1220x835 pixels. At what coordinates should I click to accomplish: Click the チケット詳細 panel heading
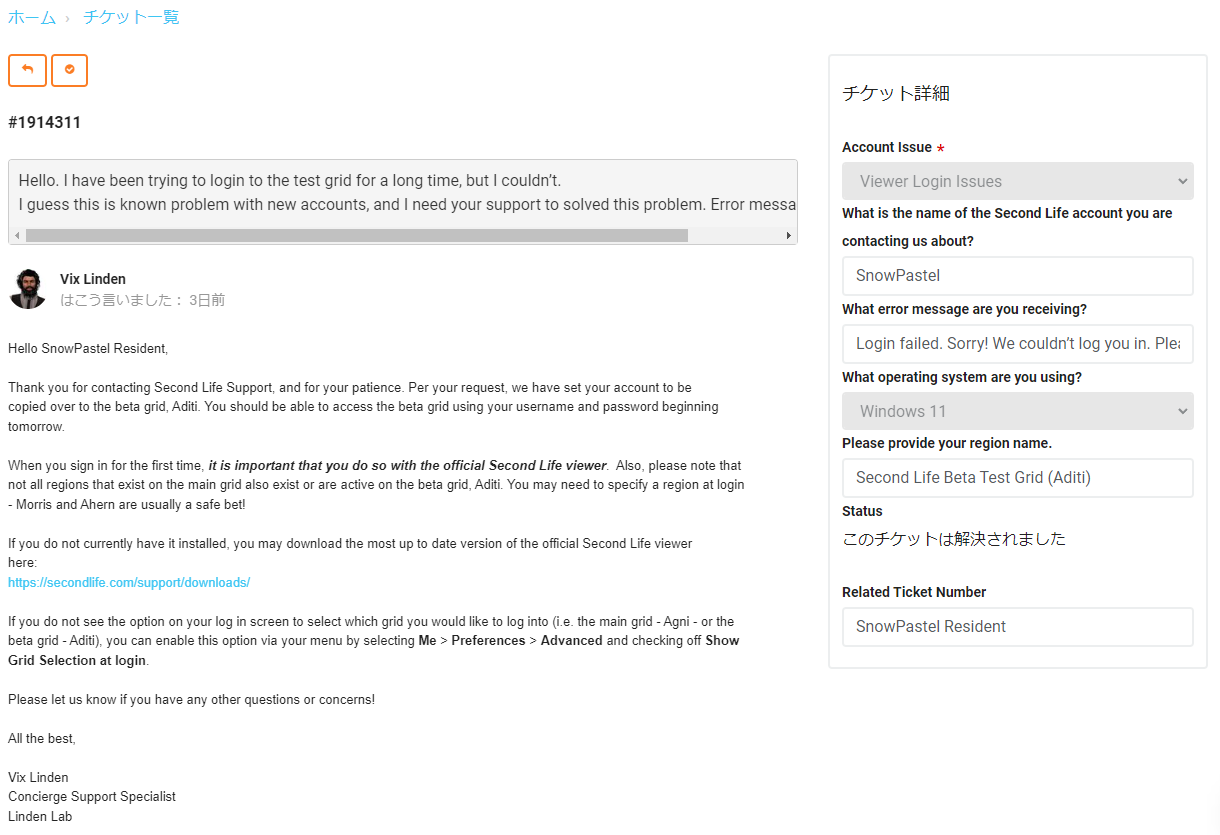click(x=895, y=94)
